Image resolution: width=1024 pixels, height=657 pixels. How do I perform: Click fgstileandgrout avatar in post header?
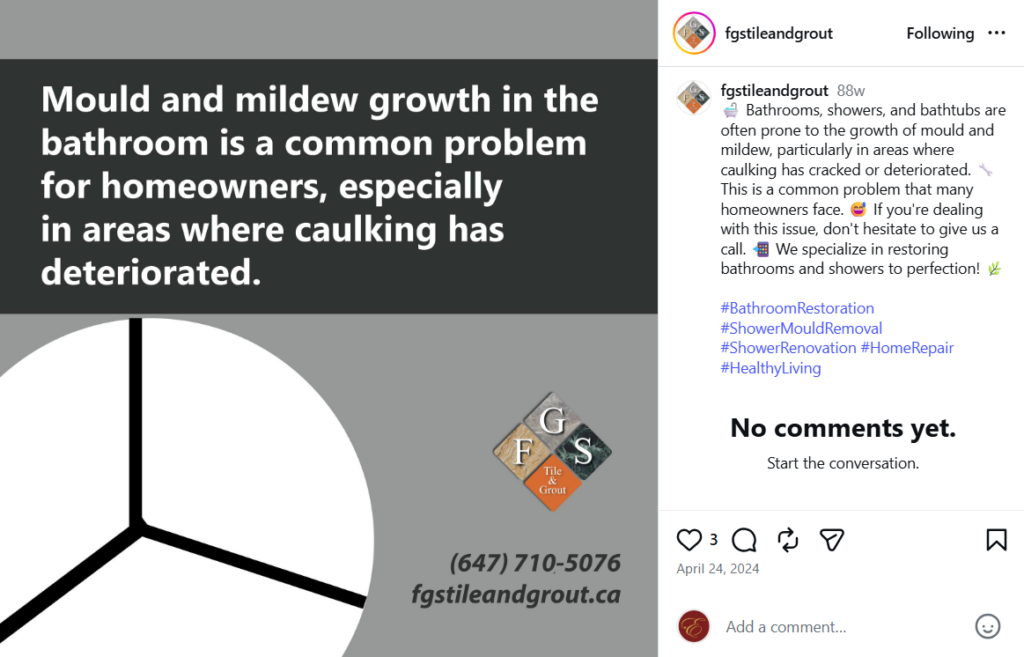pos(692,33)
